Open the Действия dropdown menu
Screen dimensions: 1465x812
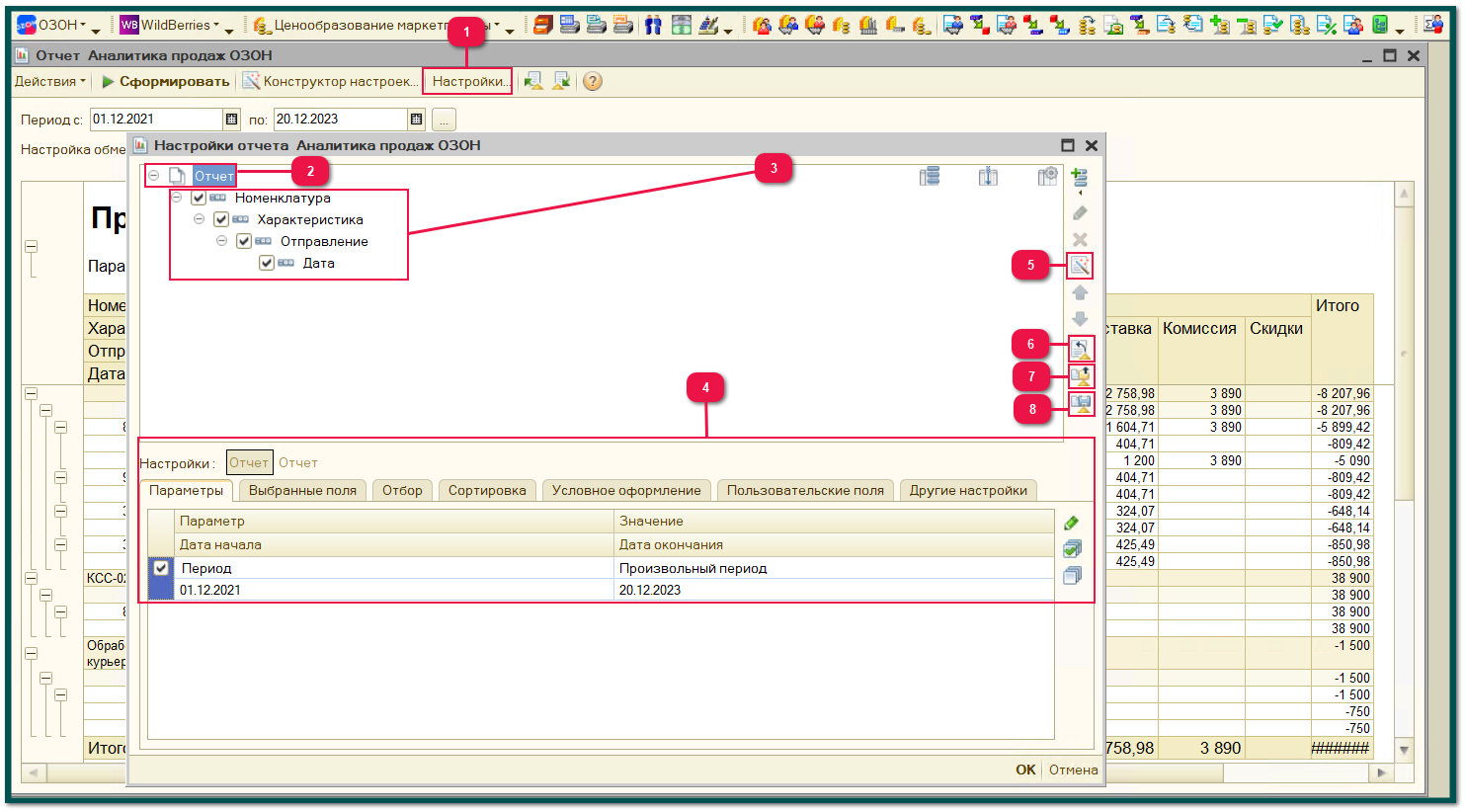(50, 81)
